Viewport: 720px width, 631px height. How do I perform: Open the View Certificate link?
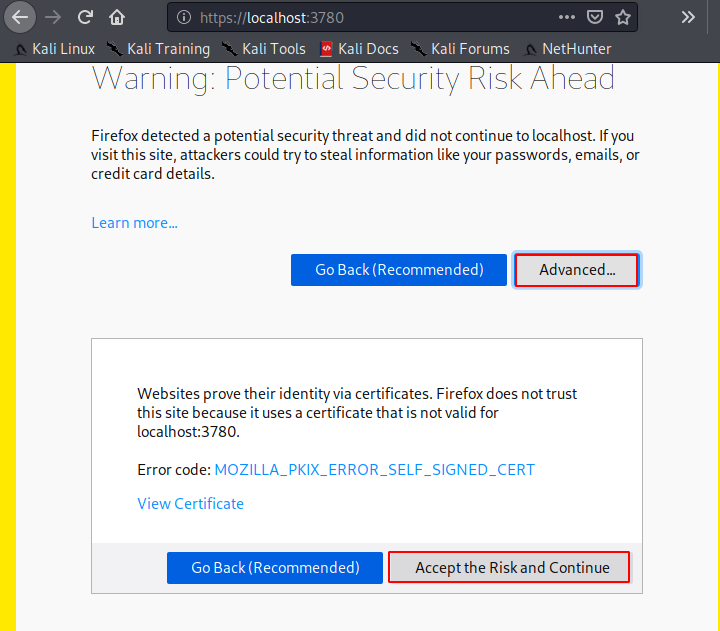pos(190,504)
